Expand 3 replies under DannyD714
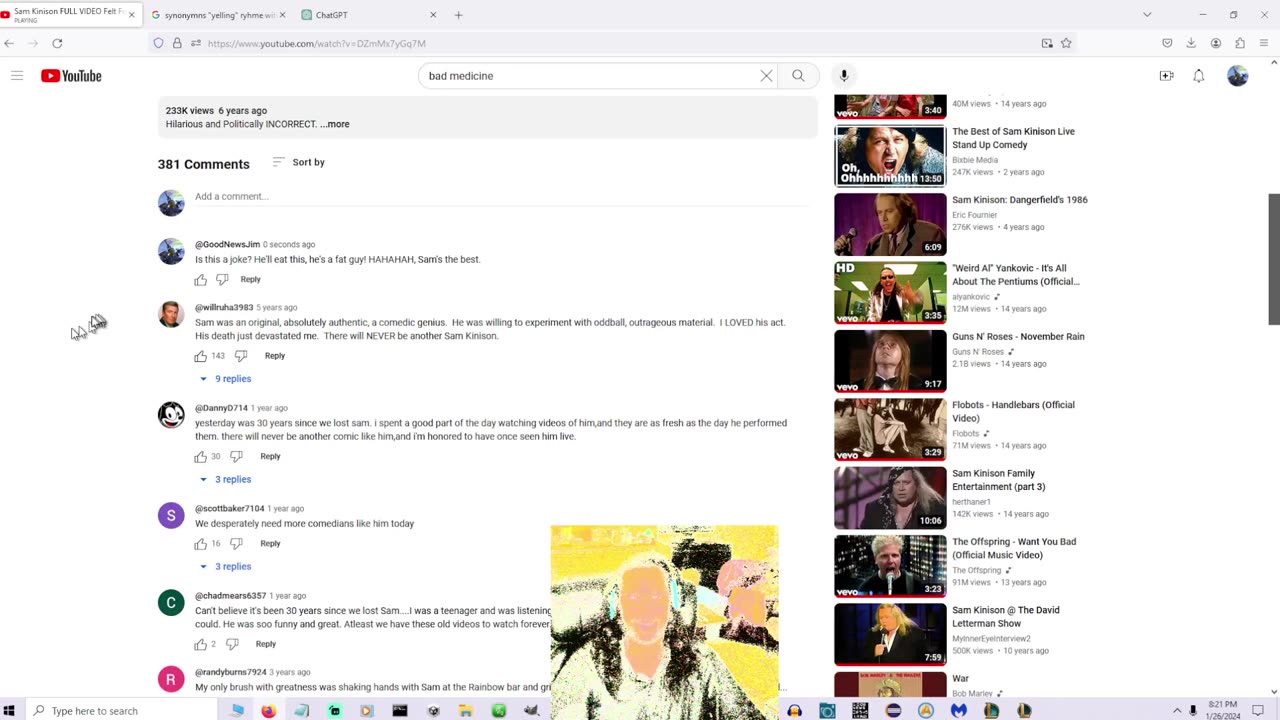 click(225, 480)
